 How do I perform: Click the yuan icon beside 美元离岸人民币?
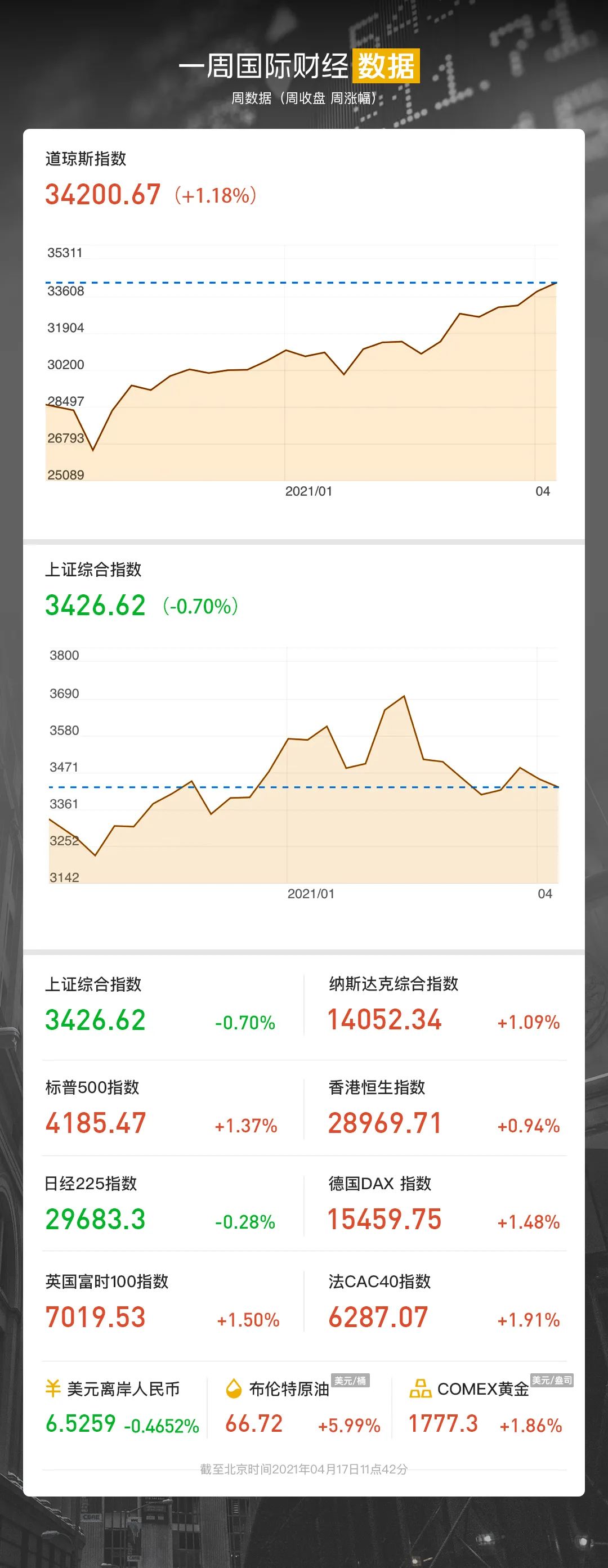(x=53, y=1388)
